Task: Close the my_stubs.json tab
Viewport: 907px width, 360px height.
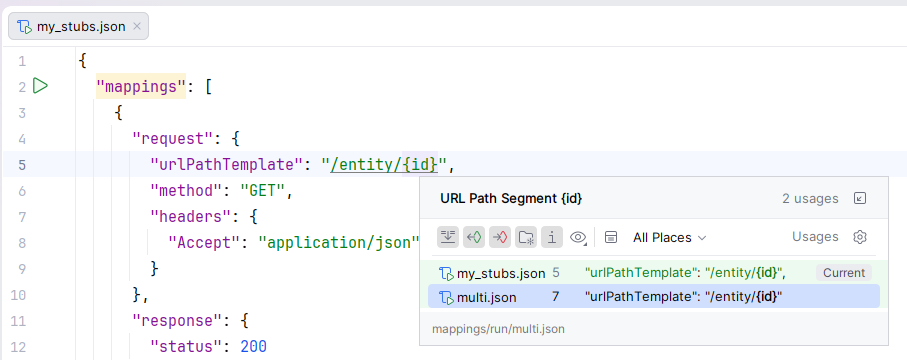Action: tap(137, 26)
